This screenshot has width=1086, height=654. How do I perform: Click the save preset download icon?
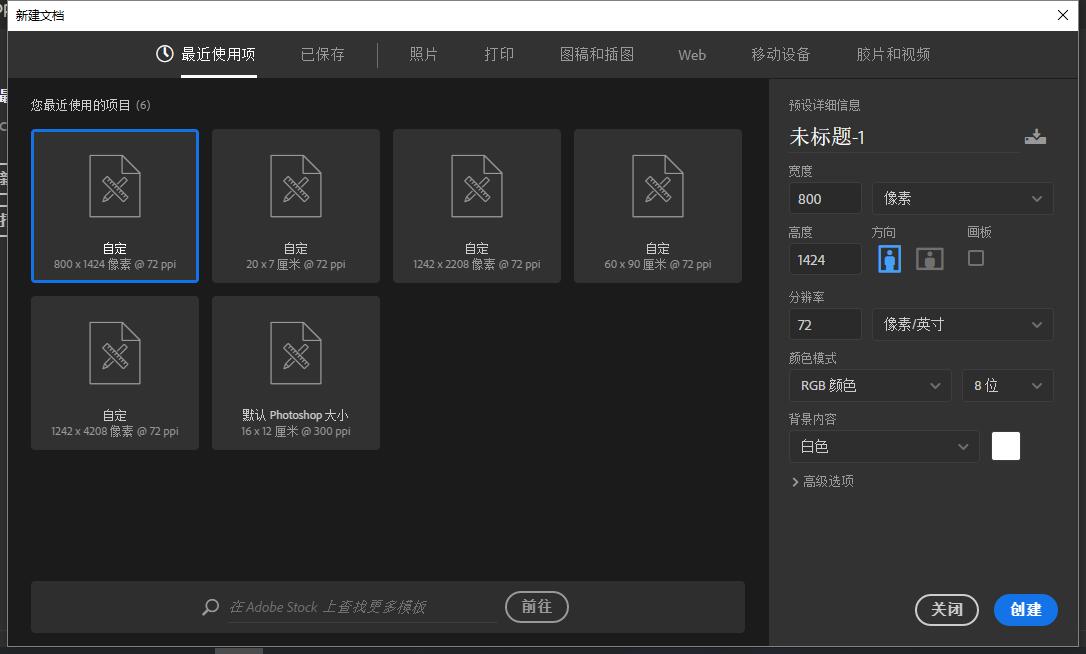point(1036,136)
